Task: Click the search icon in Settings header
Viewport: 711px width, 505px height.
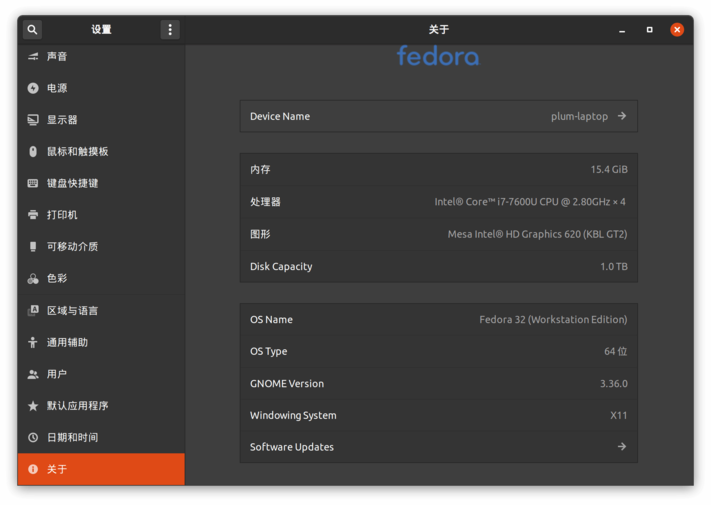Action: click(32, 30)
